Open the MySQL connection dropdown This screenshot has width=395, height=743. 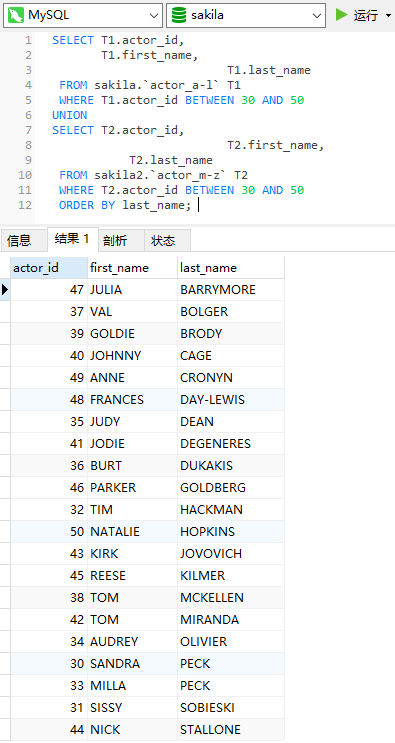(83, 15)
